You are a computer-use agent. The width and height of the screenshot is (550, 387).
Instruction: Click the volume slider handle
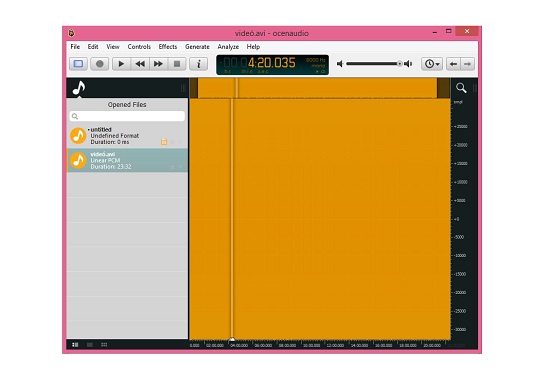pyautogui.click(x=399, y=64)
